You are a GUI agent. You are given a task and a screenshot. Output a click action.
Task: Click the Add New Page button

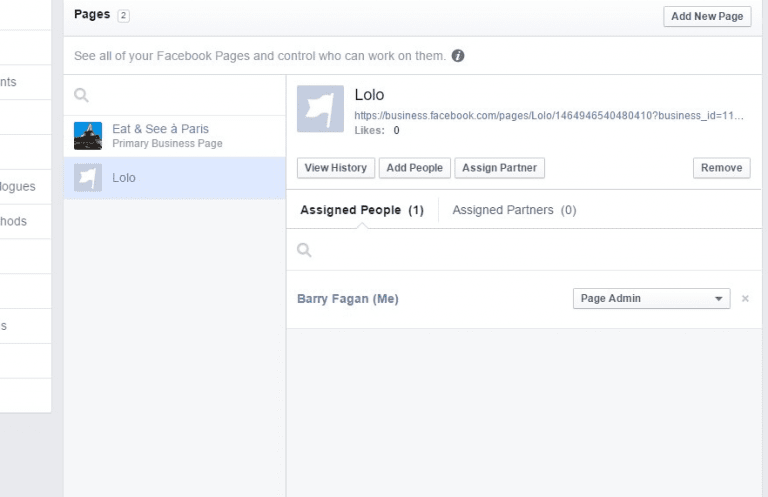pyautogui.click(x=707, y=16)
